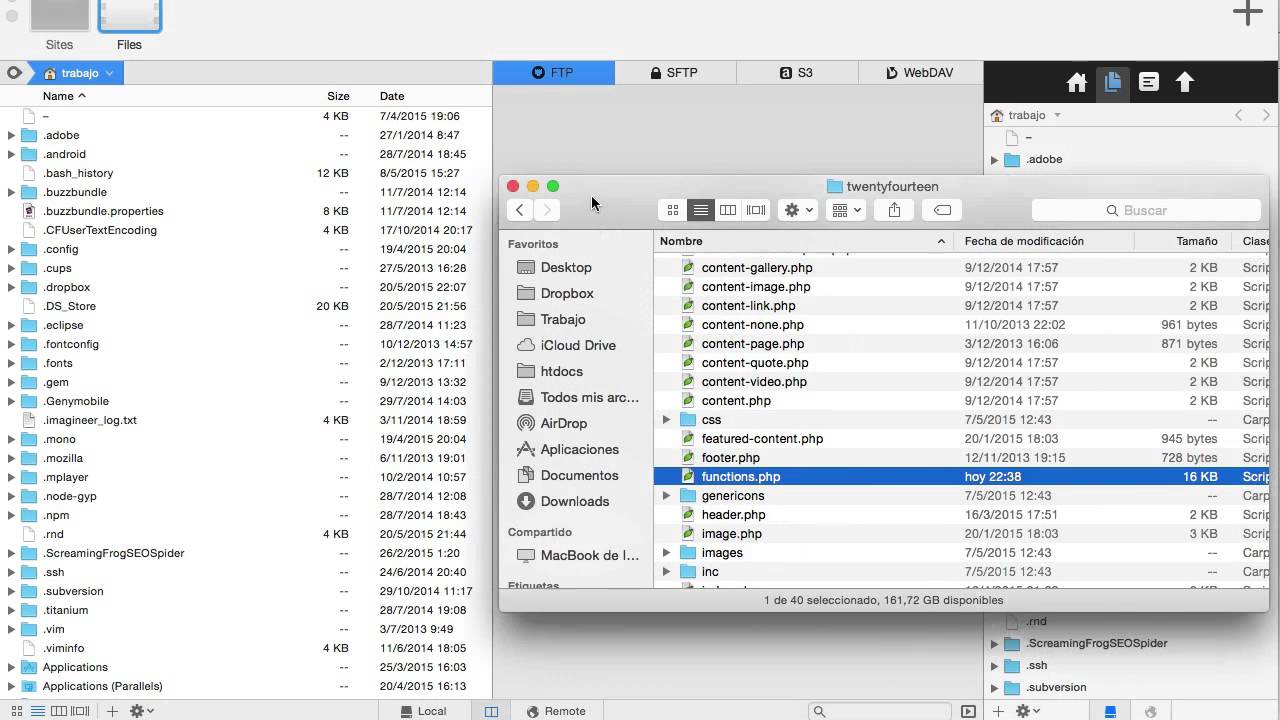Open iCloud Drive in the Finder sidebar
Image resolution: width=1280 pixels, height=720 pixels.
pyautogui.click(x=578, y=345)
